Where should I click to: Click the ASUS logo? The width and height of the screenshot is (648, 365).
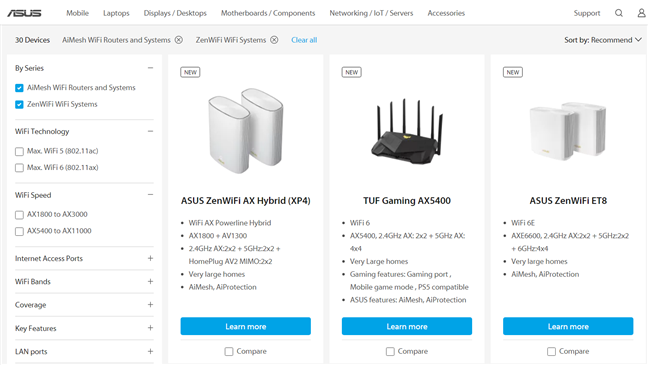pos(24,13)
